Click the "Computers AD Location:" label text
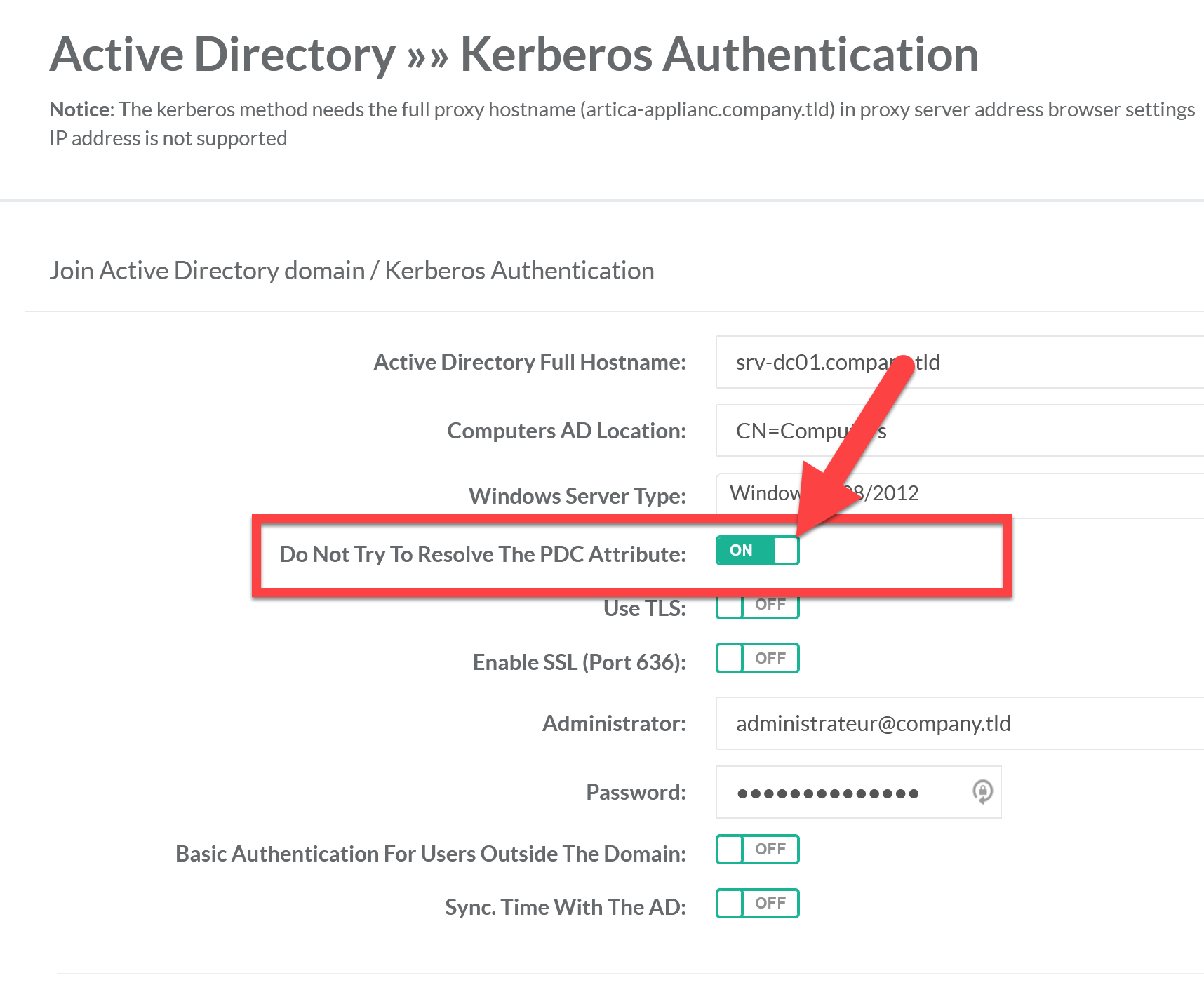Image resolution: width=1204 pixels, height=992 pixels. 566,431
